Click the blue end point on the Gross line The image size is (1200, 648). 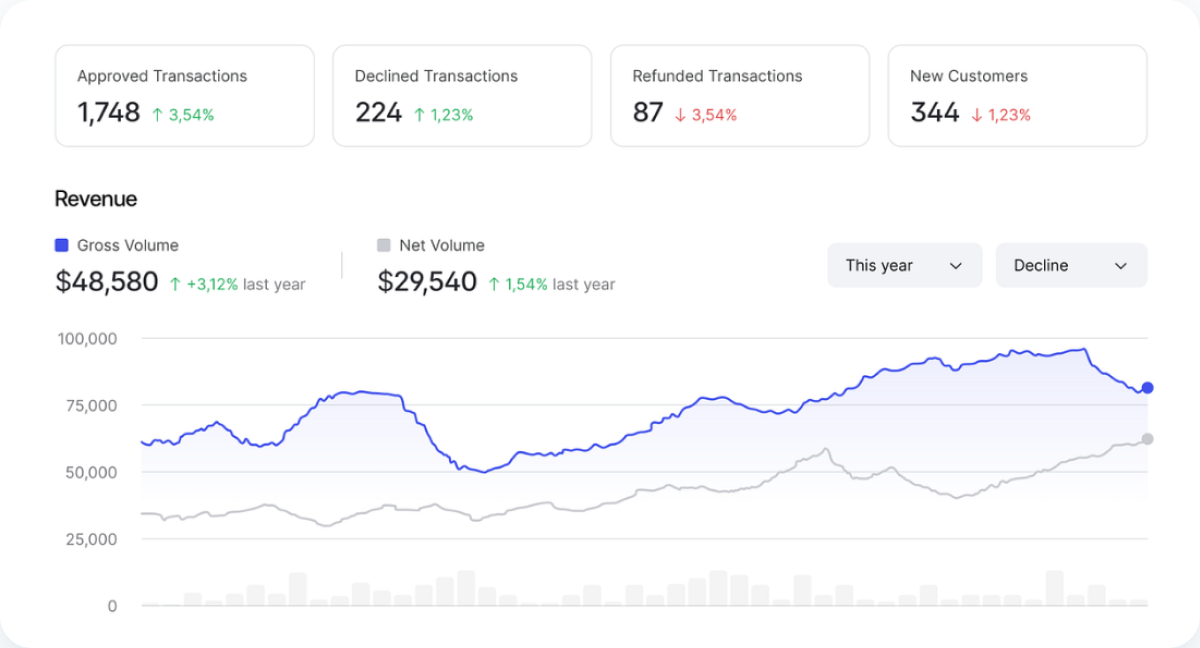coord(1147,388)
